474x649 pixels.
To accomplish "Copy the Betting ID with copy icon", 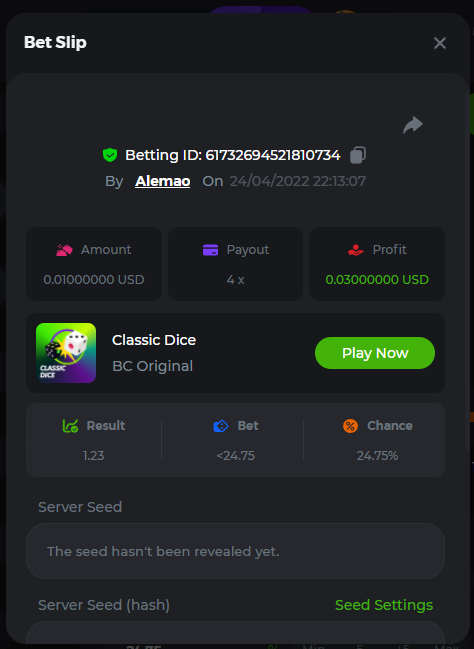I will coord(358,155).
